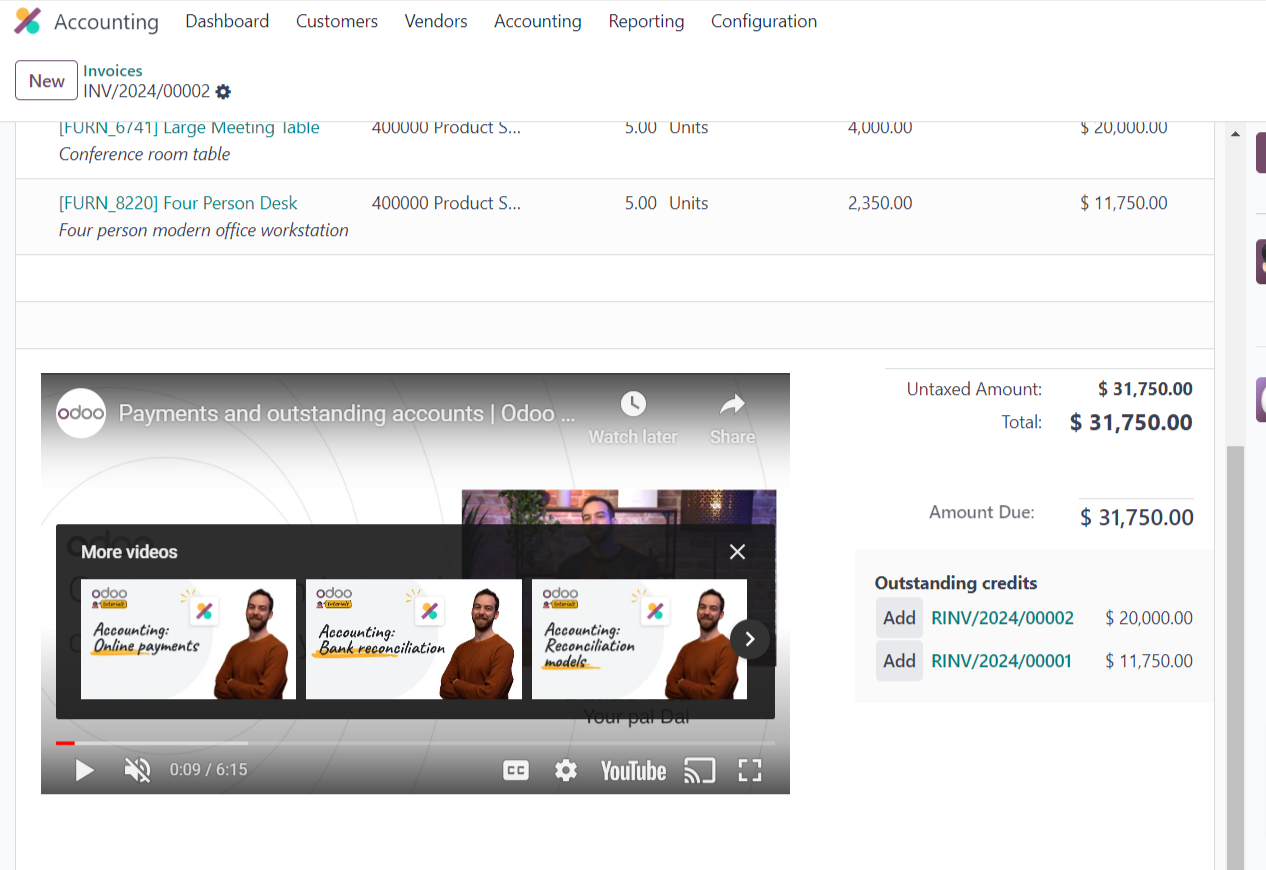Toggle closed captions on video
This screenshot has width=1266, height=870.
(516, 770)
